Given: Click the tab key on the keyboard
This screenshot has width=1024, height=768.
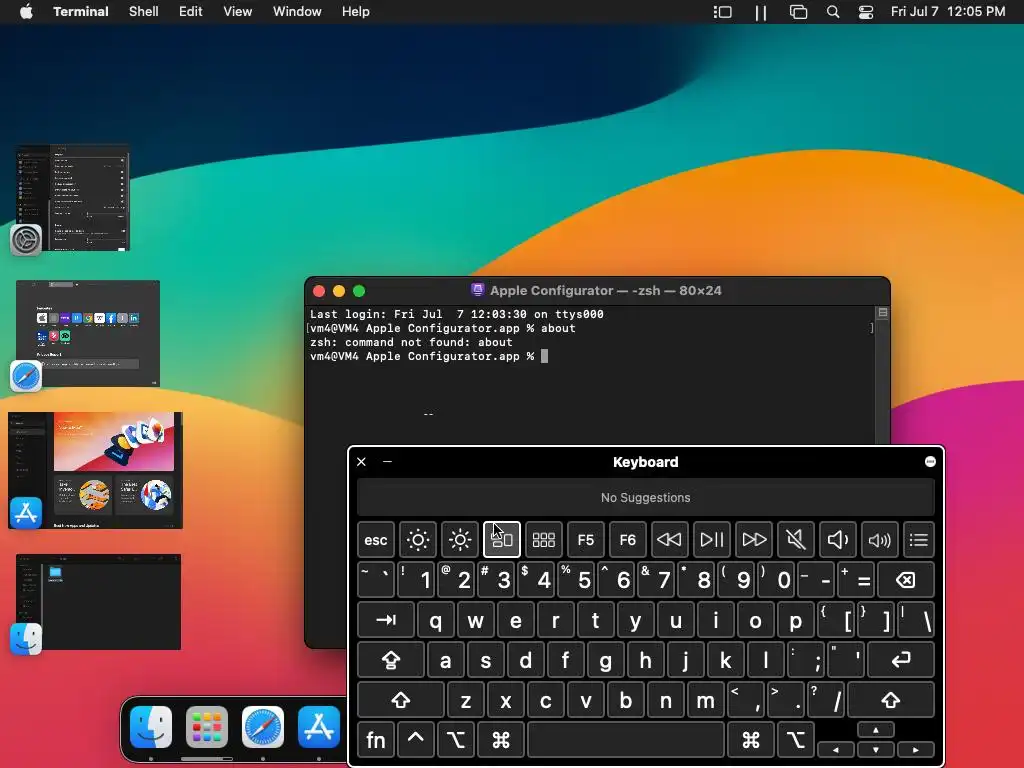Looking at the screenshot, I should [386, 620].
